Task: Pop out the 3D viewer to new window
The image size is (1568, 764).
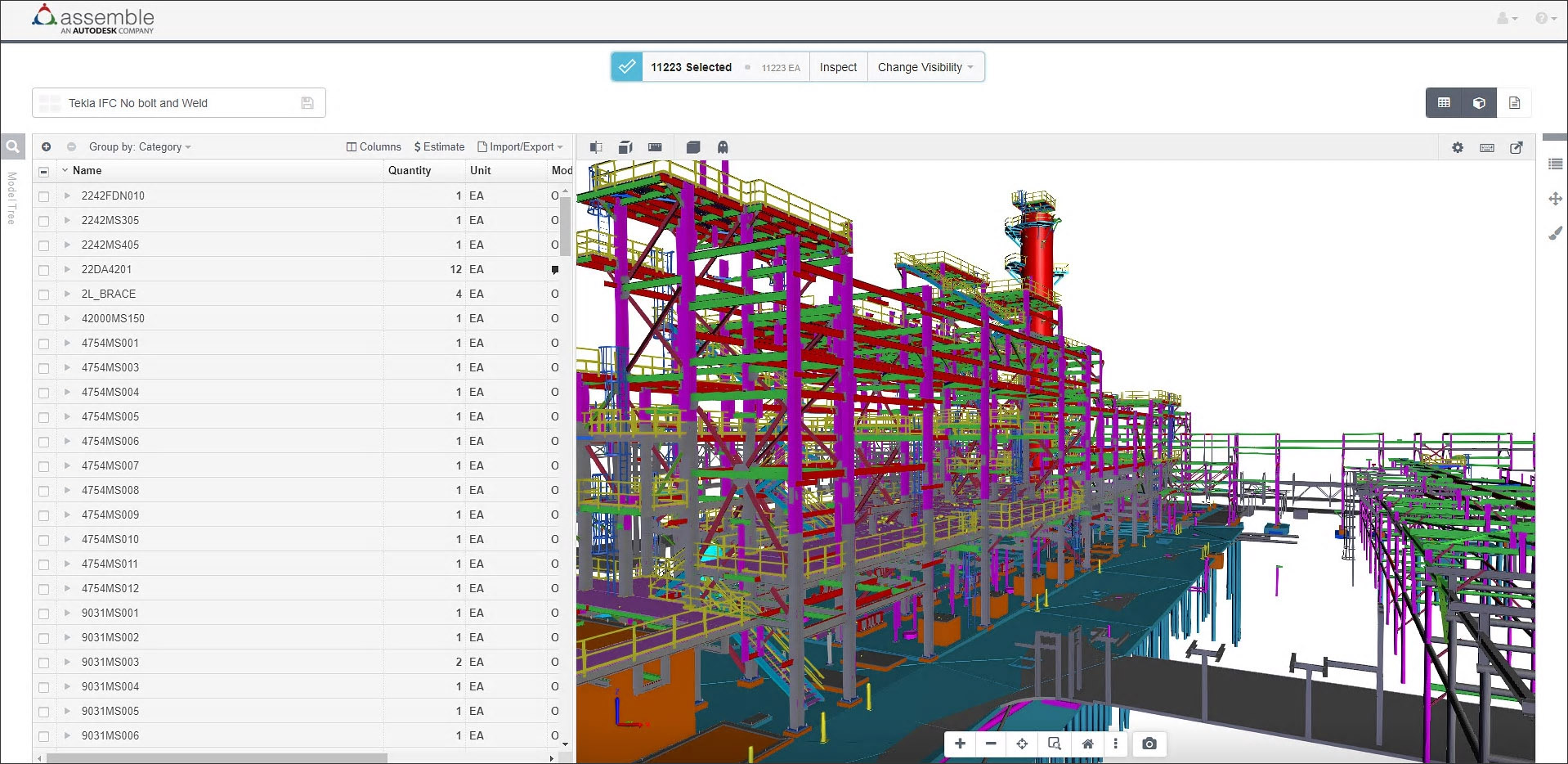Action: coord(1516,147)
